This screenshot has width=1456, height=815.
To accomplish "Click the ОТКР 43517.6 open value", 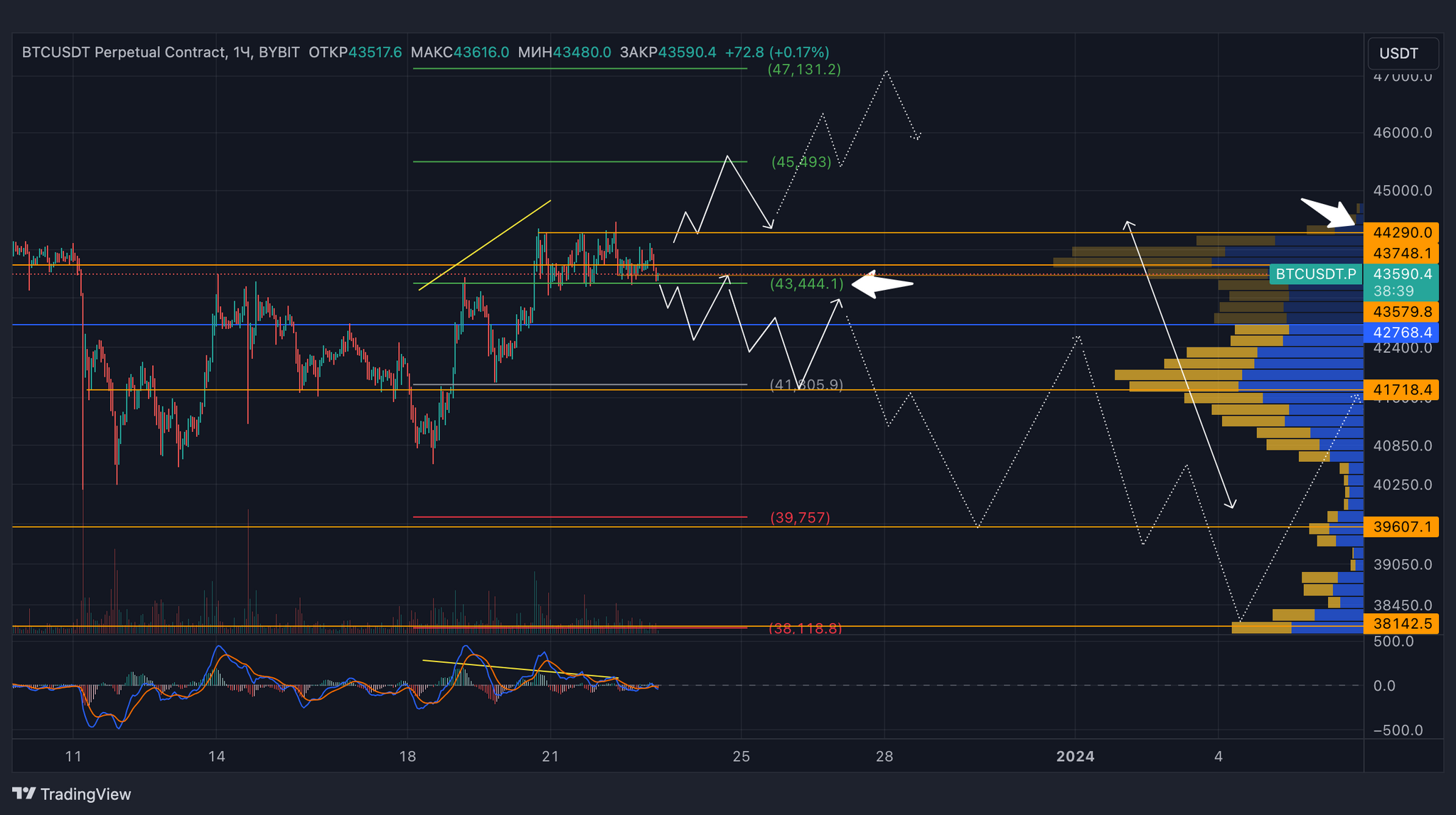I will (355, 52).
